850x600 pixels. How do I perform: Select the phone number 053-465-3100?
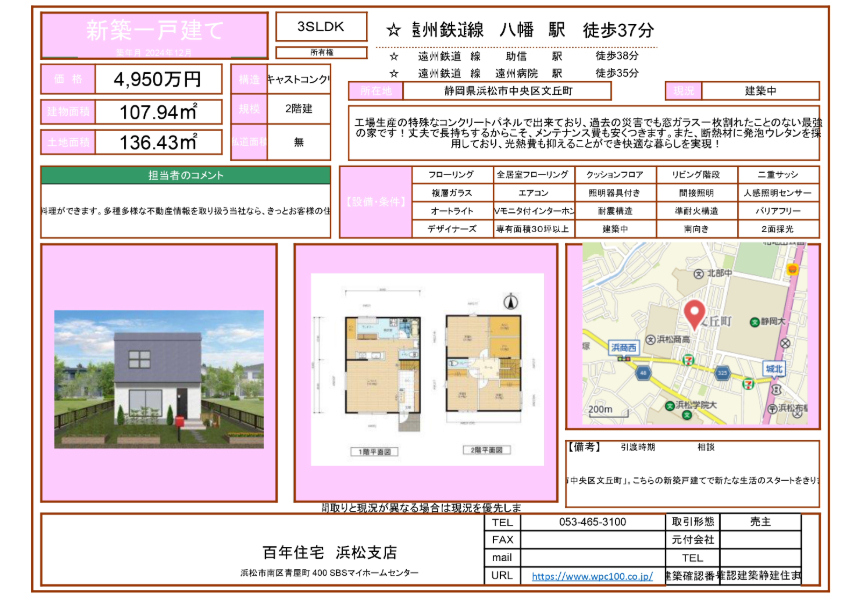pos(593,522)
